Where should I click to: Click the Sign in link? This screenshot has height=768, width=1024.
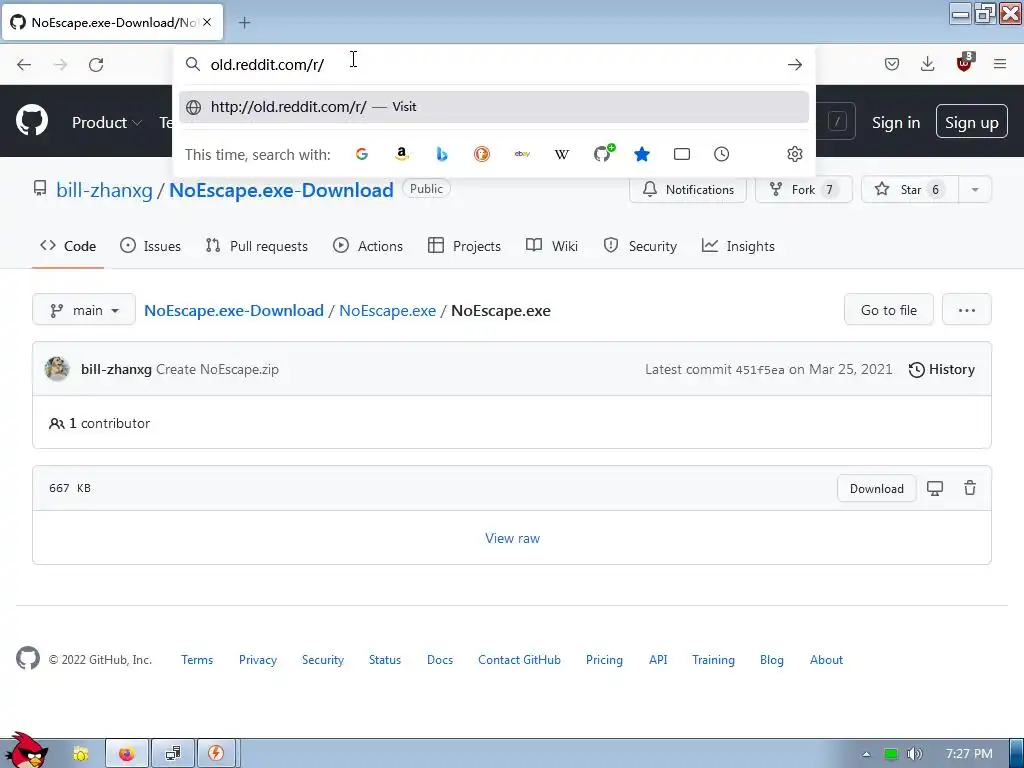[x=896, y=123]
